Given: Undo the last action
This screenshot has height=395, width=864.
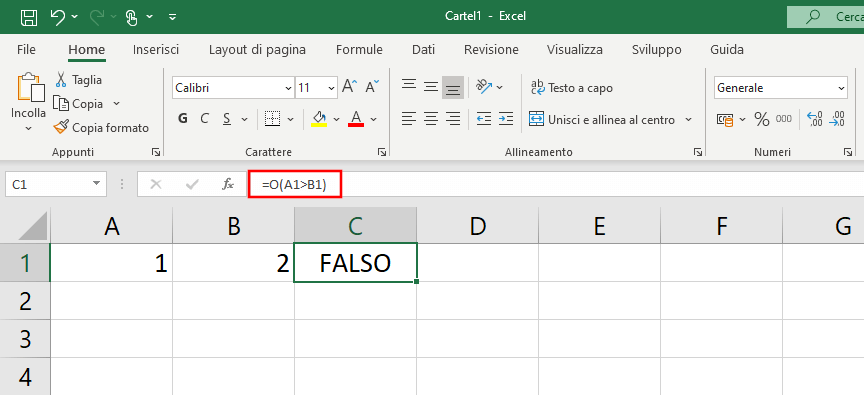Looking at the screenshot, I should pyautogui.click(x=58, y=17).
